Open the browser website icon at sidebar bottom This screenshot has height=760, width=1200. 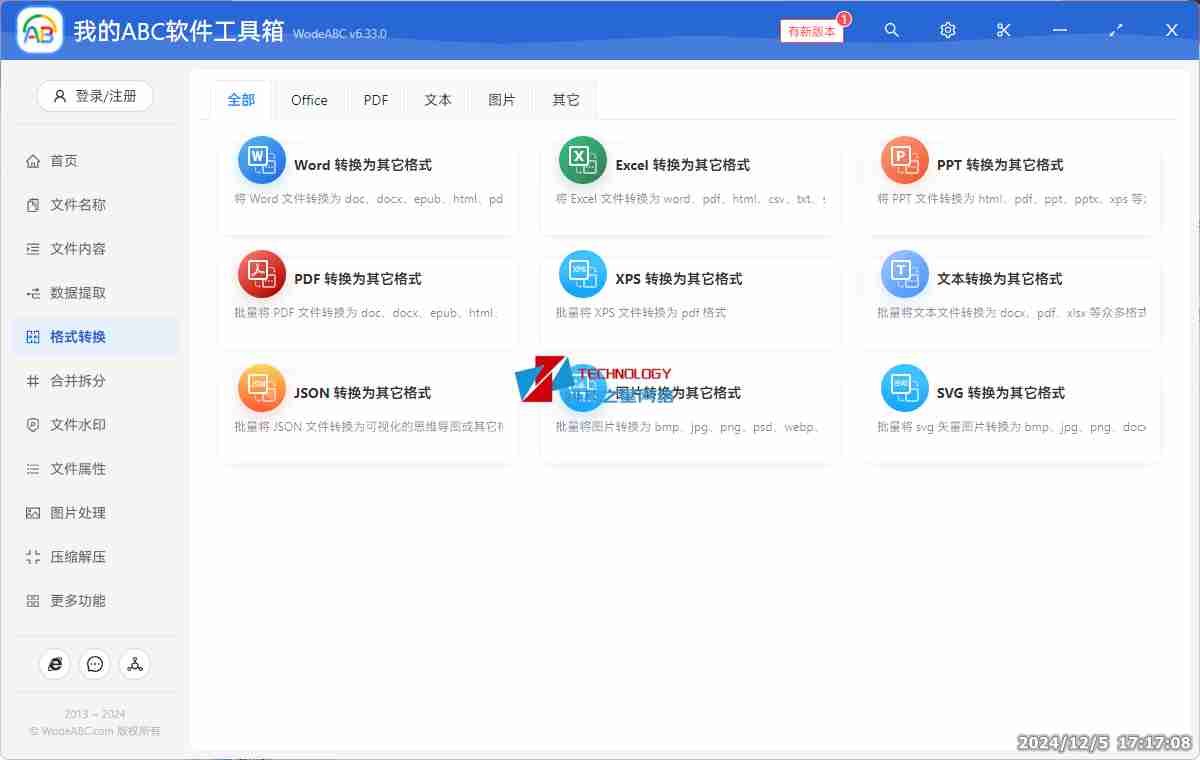point(55,663)
